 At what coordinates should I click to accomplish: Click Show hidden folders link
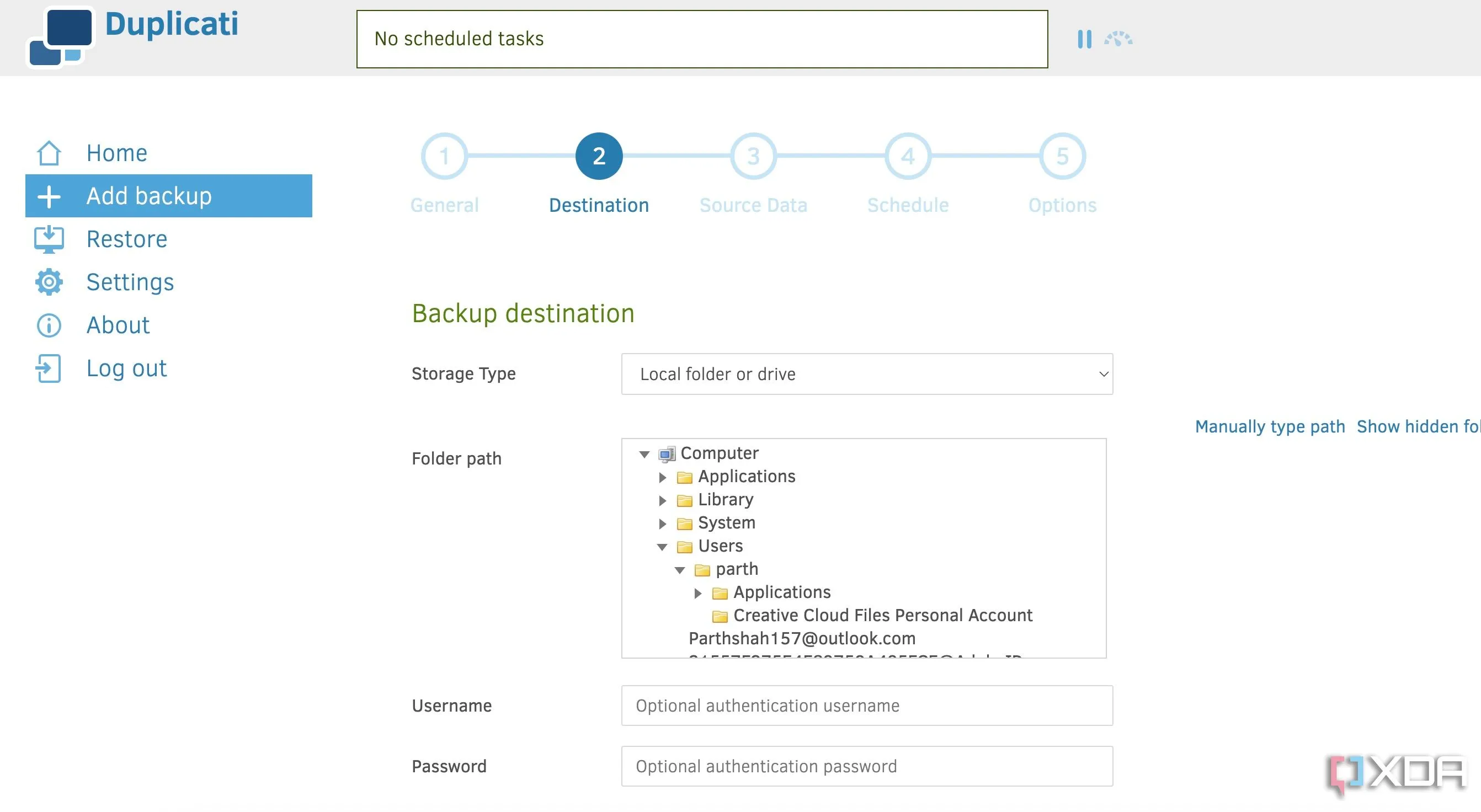click(x=1418, y=426)
